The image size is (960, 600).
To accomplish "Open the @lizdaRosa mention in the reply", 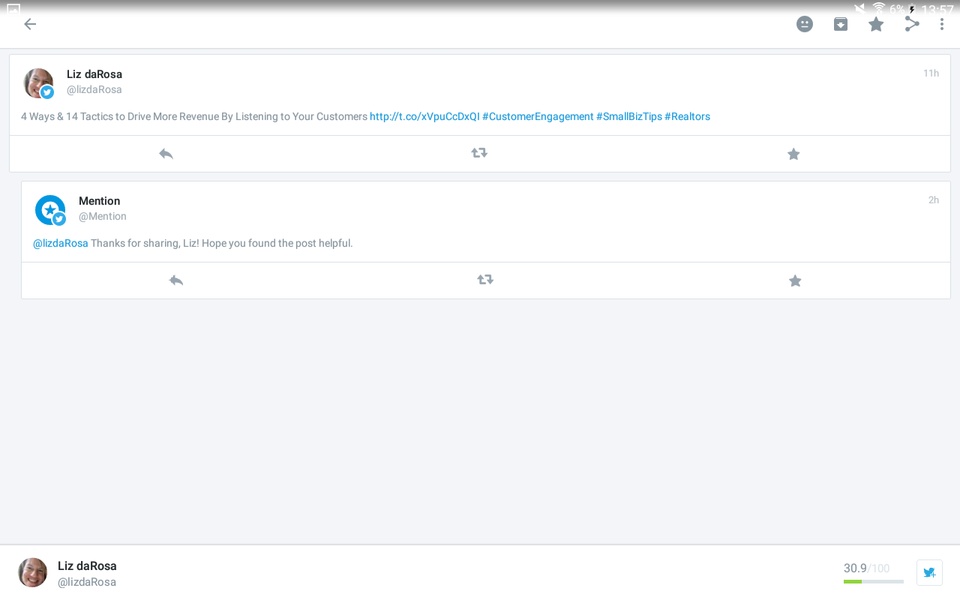I will coord(60,243).
